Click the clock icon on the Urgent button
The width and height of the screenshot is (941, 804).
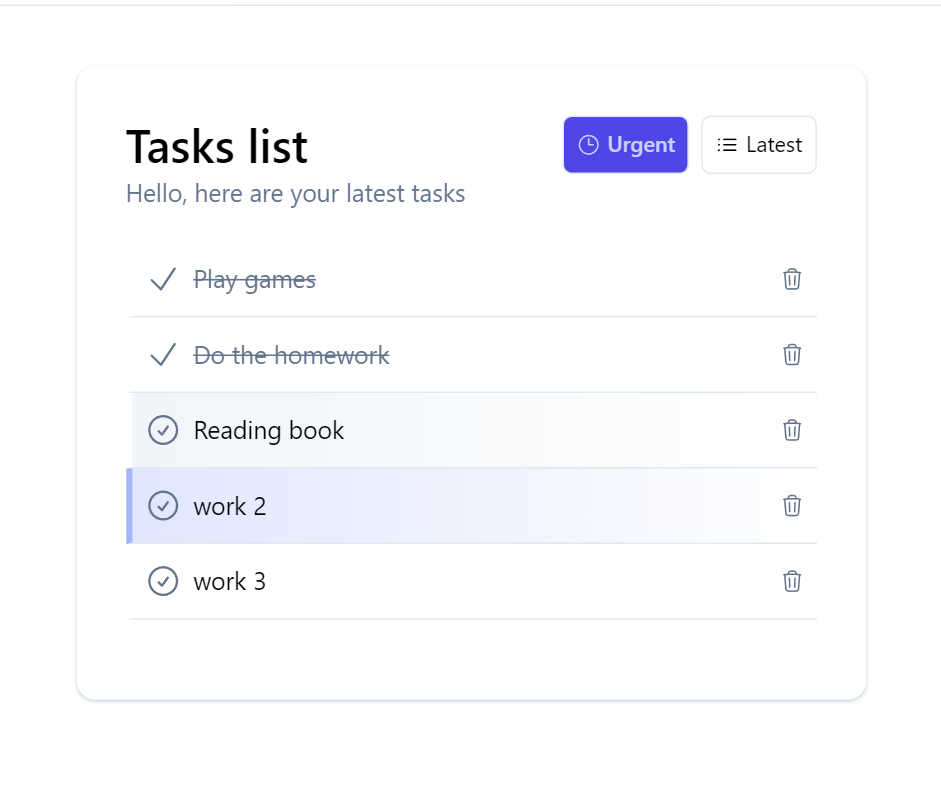coord(588,144)
